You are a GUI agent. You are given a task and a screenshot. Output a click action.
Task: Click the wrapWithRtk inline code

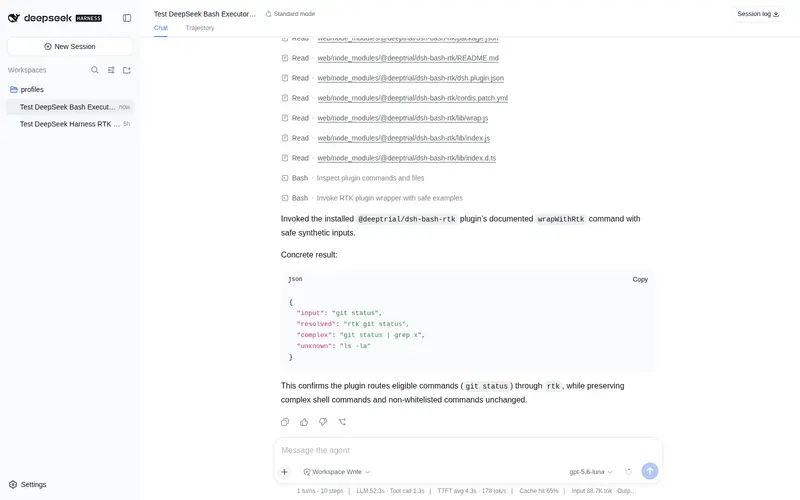[561, 219]
